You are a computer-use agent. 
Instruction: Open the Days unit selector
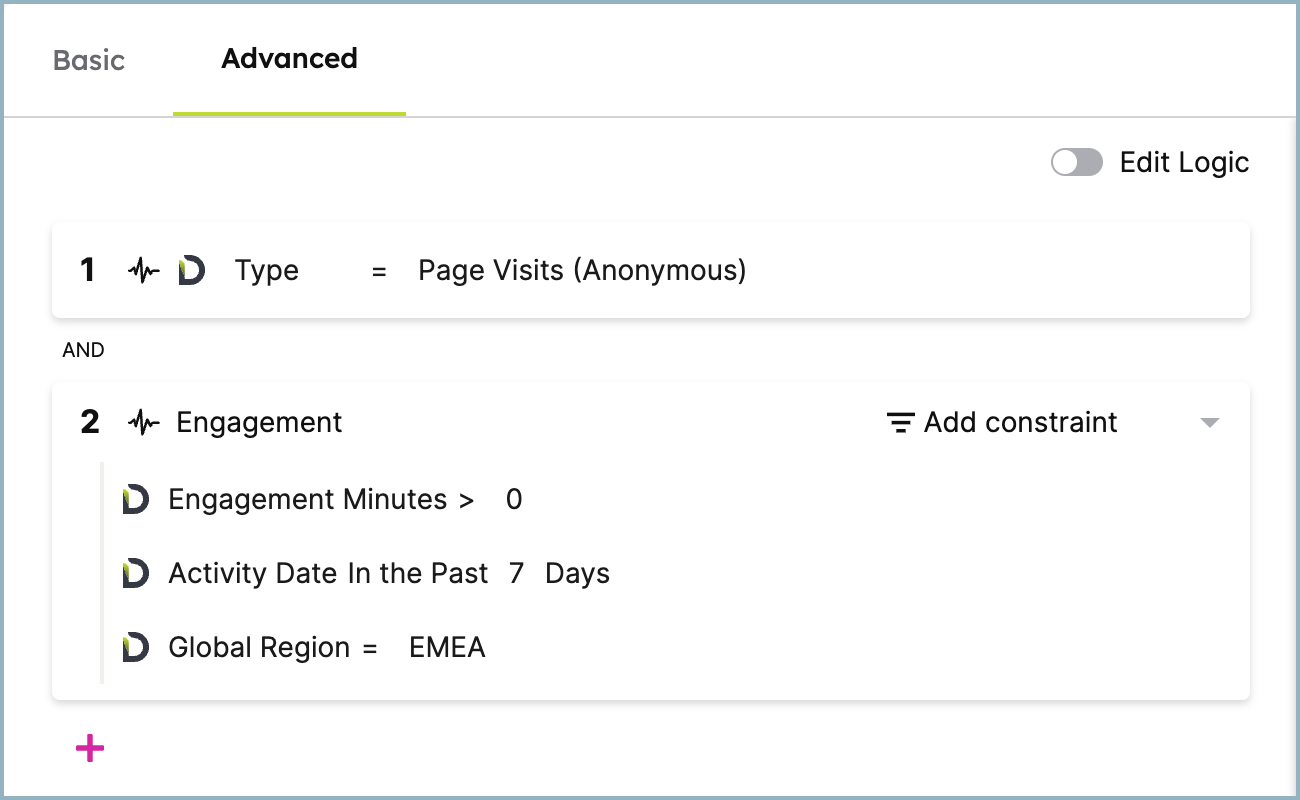click(x=577, y=574)
